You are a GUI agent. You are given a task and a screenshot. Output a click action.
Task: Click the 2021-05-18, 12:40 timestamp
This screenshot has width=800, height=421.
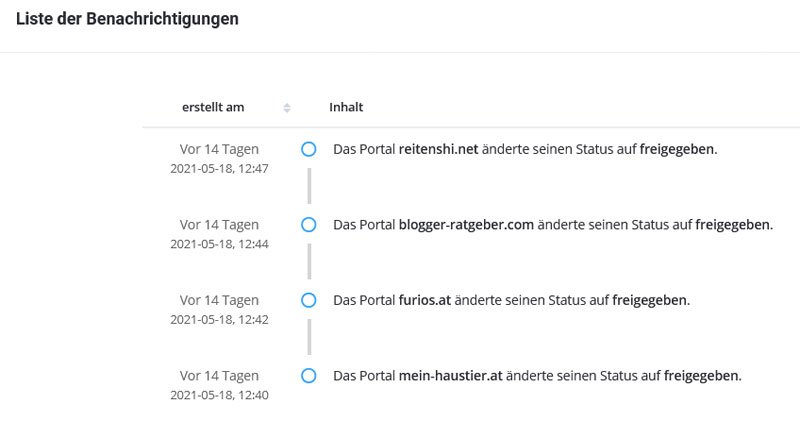coord(219,395)
